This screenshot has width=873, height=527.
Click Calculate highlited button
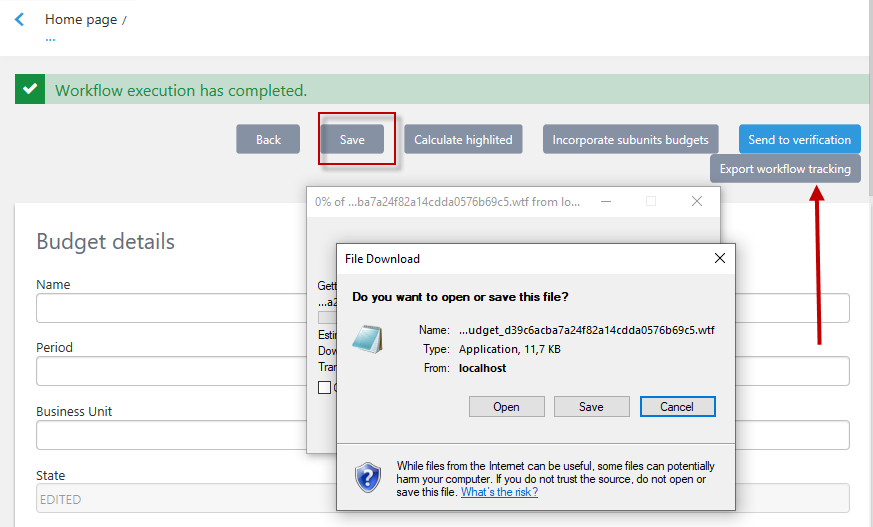(463, 139)
